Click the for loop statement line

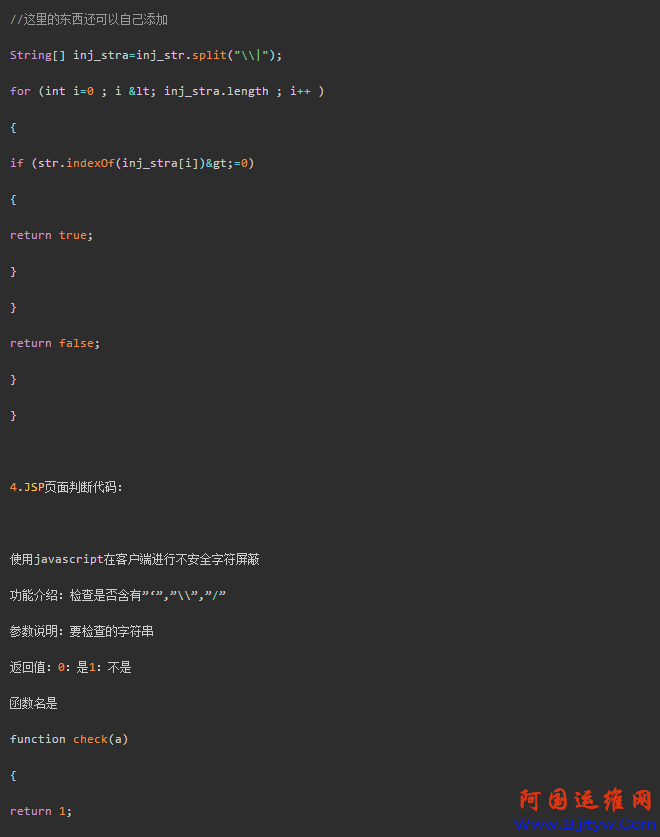pos(167,91)
